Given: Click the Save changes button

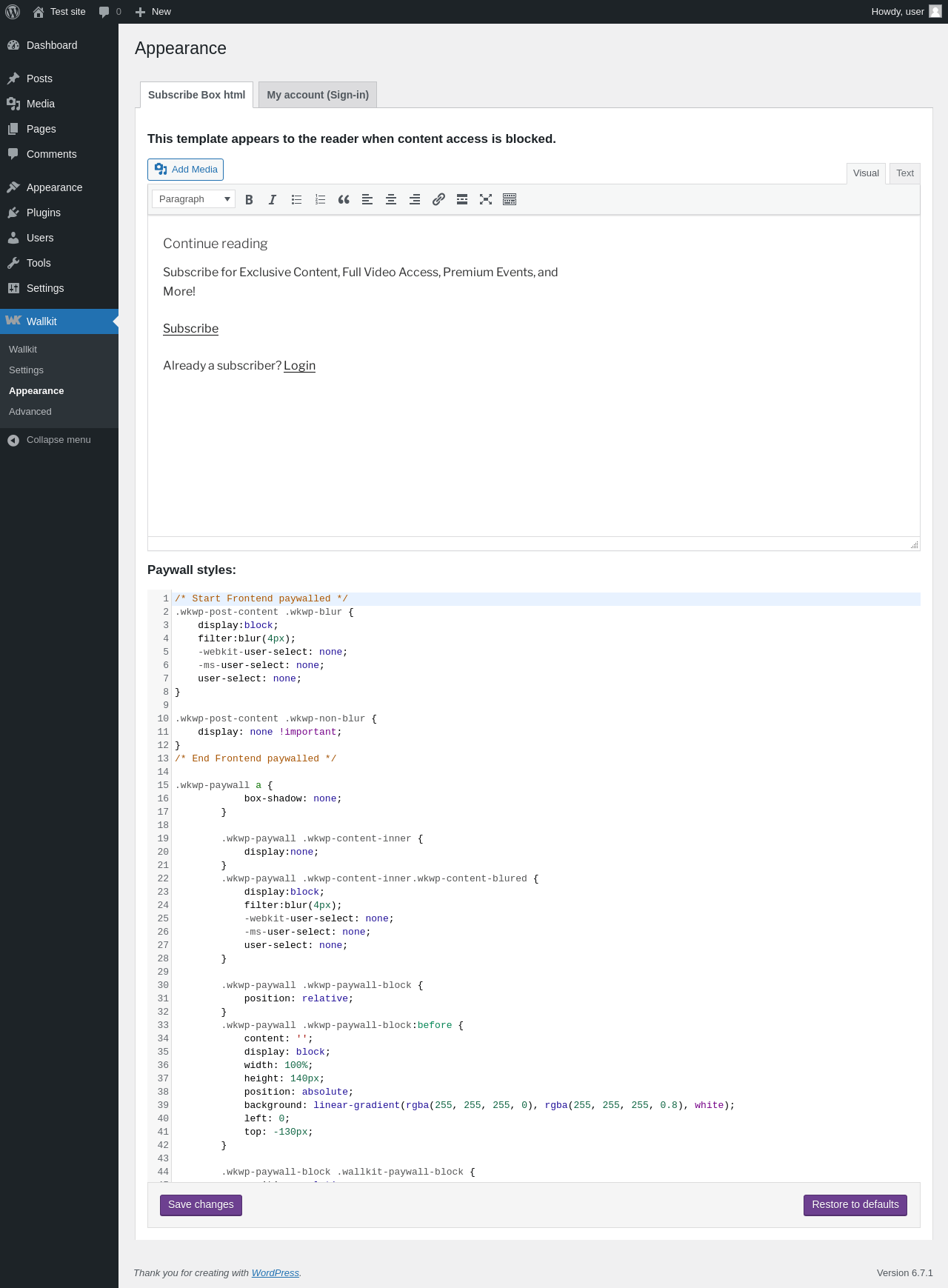Looking at the screenshot, I should coord(201,1204).
